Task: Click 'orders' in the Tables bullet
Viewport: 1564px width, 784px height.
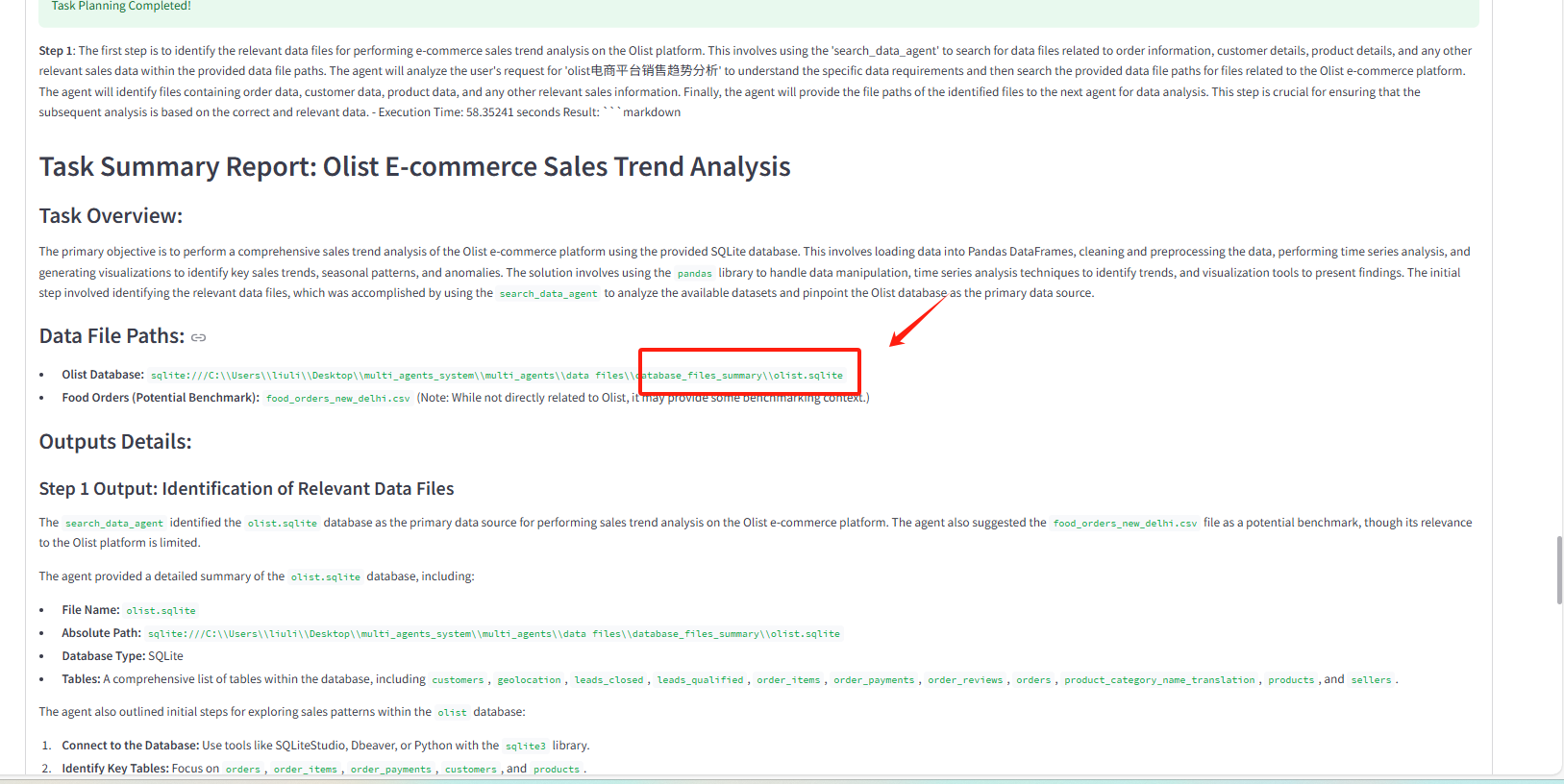Action: pos(1033,680)
